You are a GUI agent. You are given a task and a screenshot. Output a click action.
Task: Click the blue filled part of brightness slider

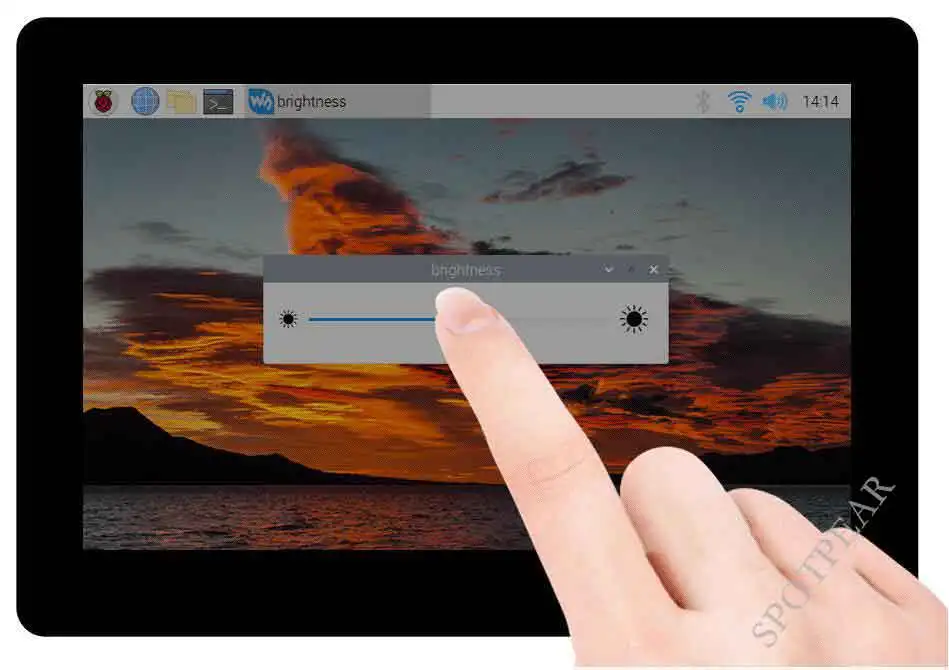[370, 319]
